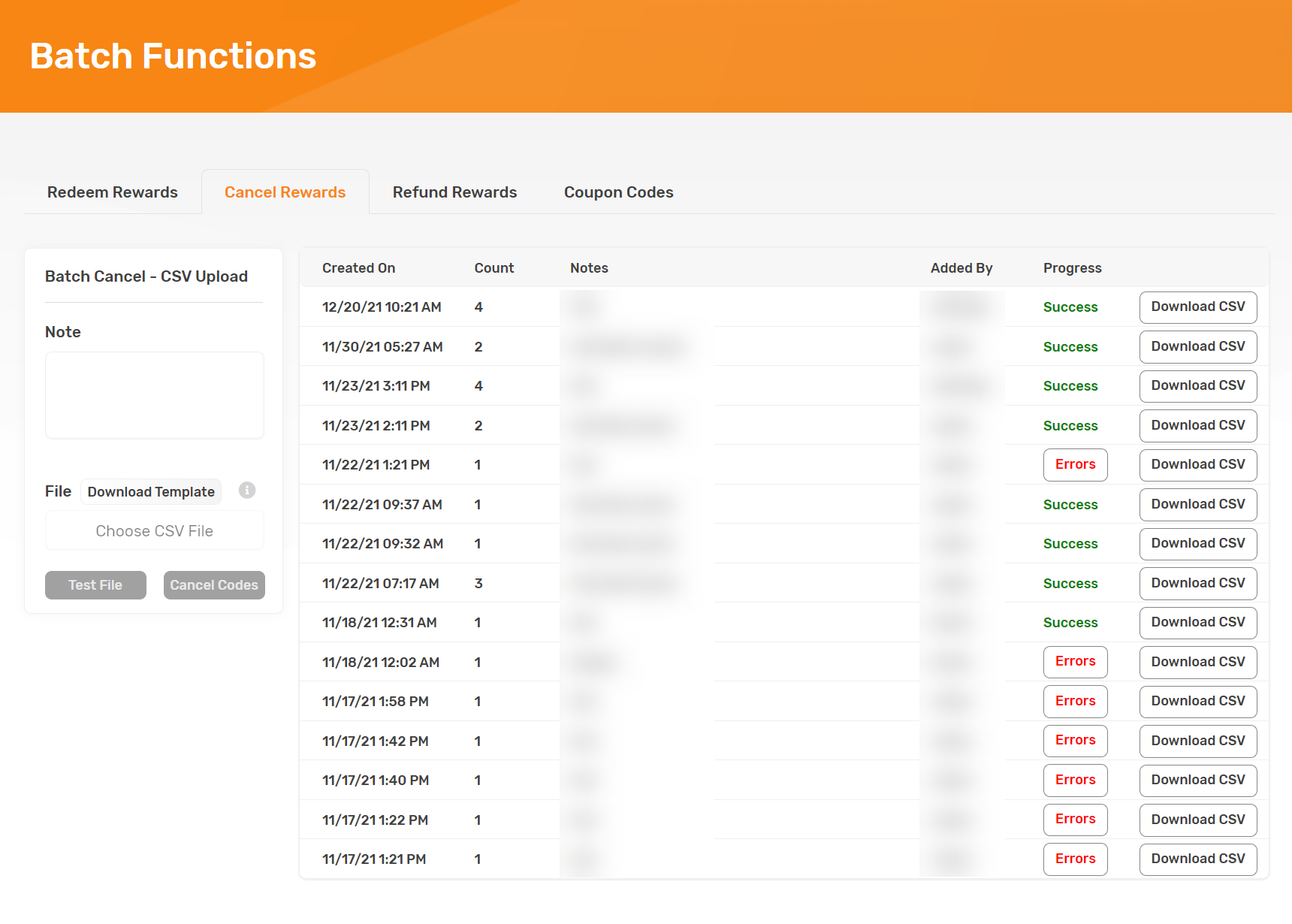Switch to the Redeem Rewards tab
Viewport: 1292px width, 924px height.
(x=112, y=192)
